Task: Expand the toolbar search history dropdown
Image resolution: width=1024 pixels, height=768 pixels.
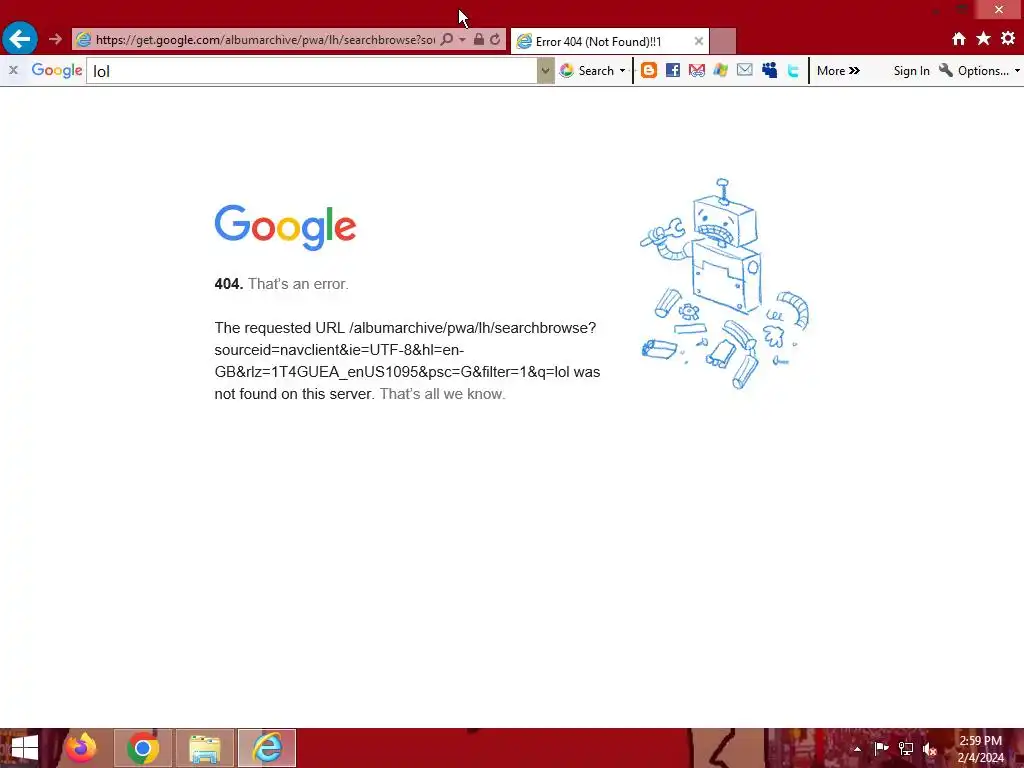Action: 545,71
